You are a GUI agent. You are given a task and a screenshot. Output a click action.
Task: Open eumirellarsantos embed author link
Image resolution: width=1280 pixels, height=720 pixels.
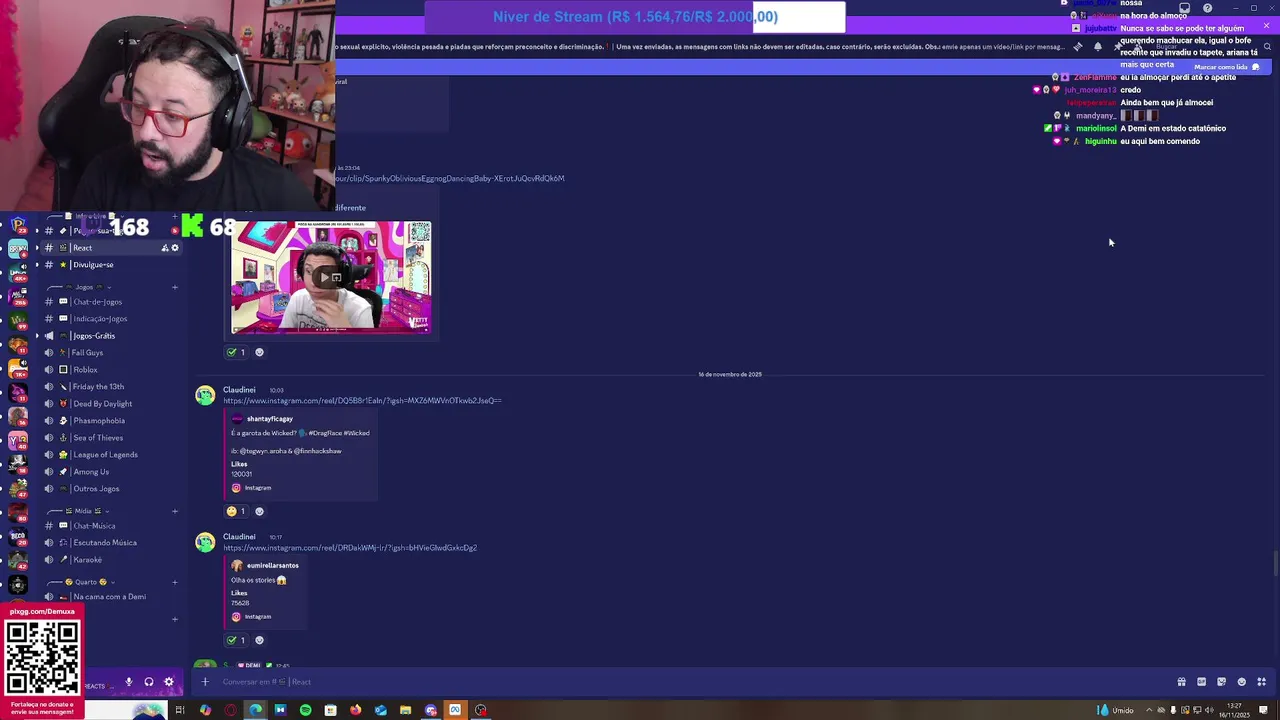(x=273, y=566)
